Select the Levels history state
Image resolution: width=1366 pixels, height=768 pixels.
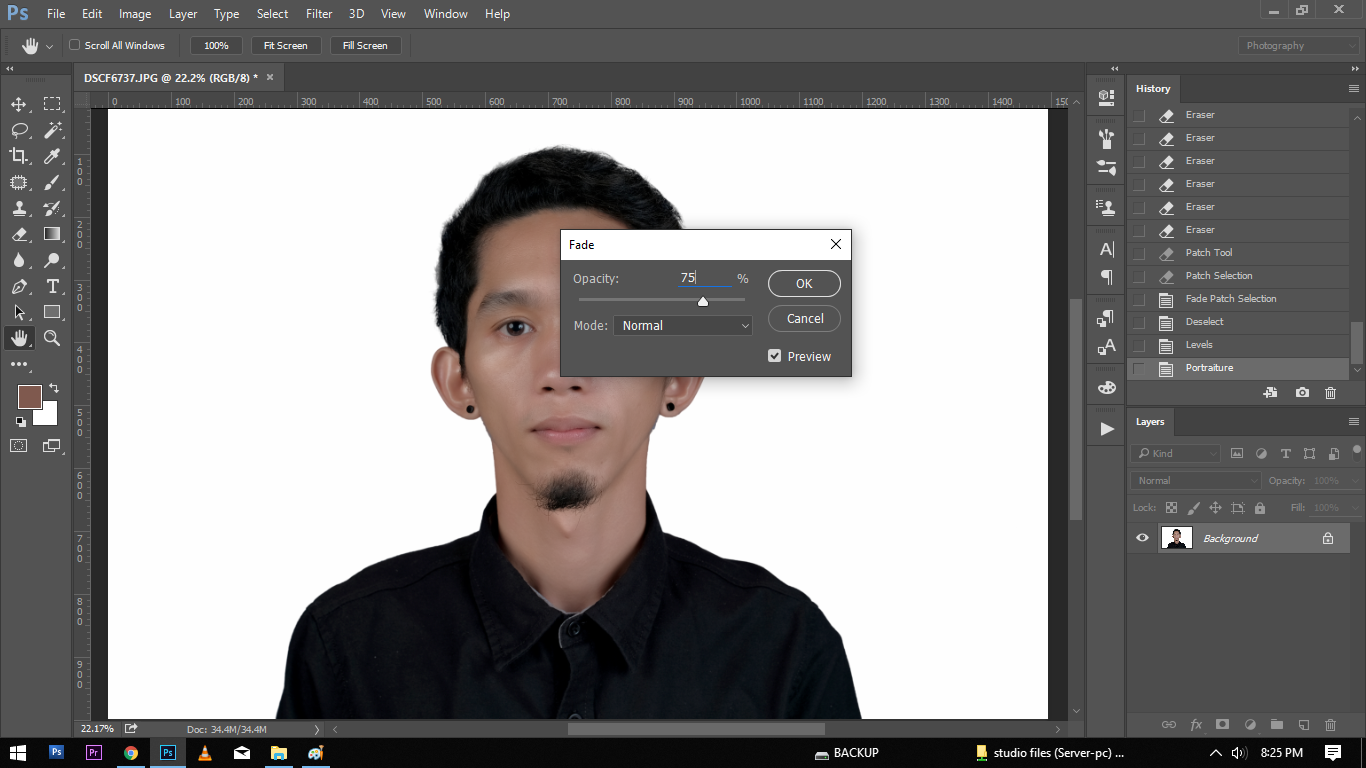pyautogui.click(x=1199, y=345)
